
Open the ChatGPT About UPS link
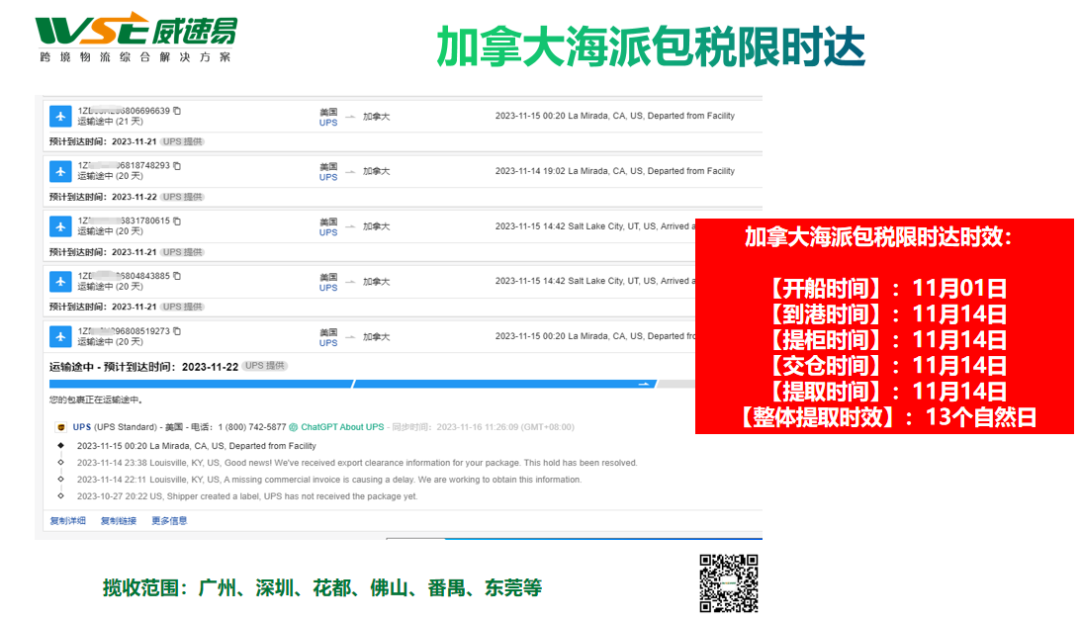pos(342,427)
